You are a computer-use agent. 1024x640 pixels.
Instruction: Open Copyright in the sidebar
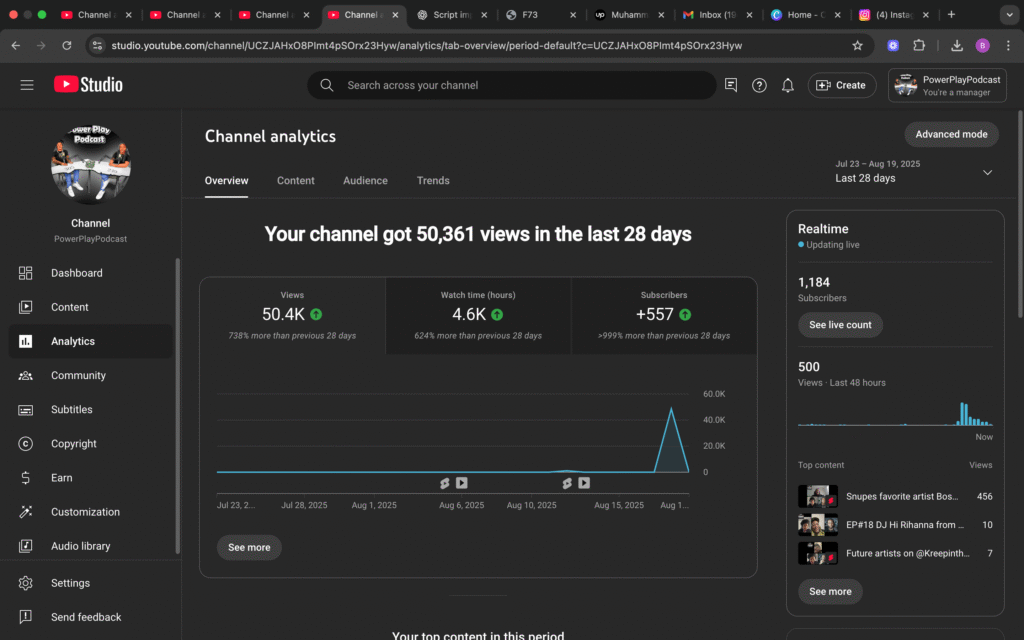[x=73, y=444]
